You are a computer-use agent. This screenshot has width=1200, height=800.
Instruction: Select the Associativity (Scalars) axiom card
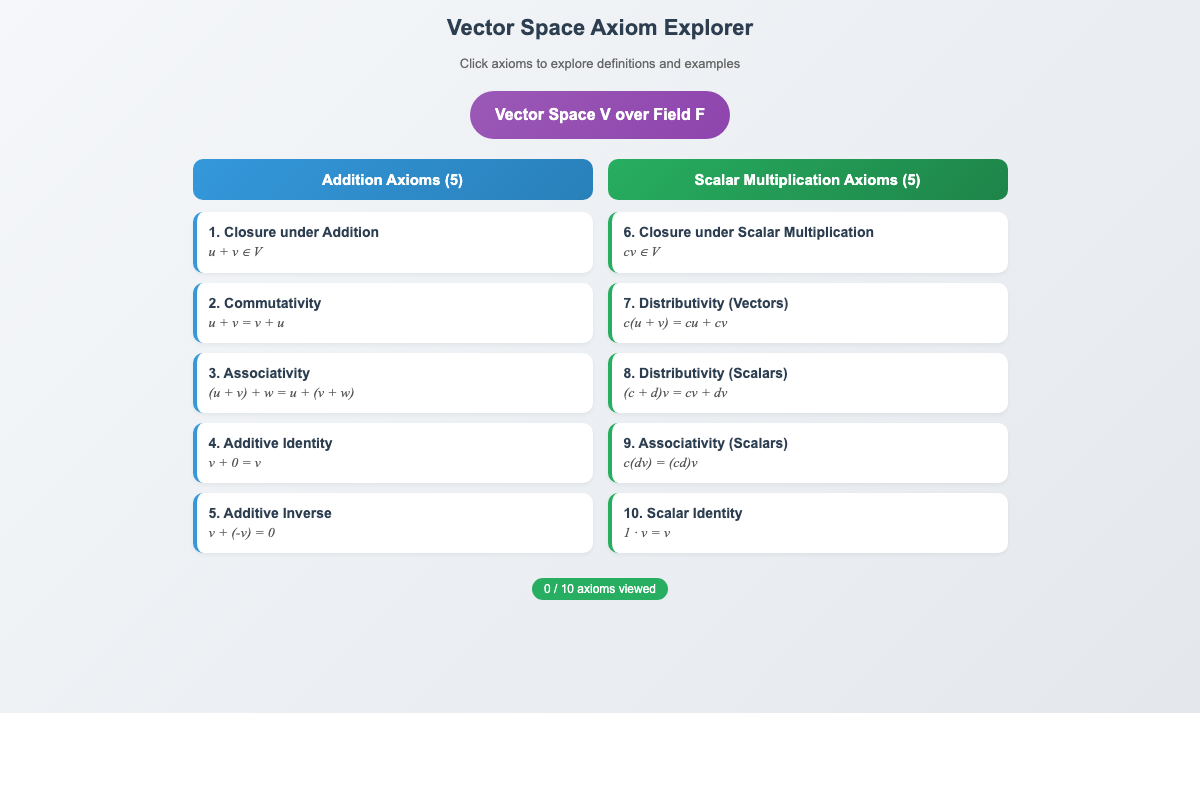(x=807, y=452)
